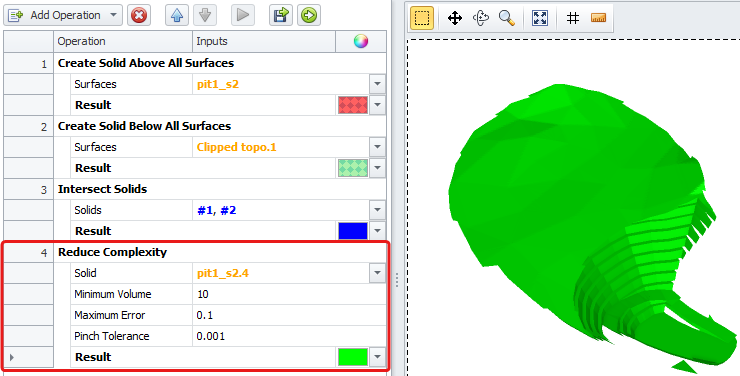Select the pan move tool
Viewport: 740px width, 376px height.
click(454, 18)
